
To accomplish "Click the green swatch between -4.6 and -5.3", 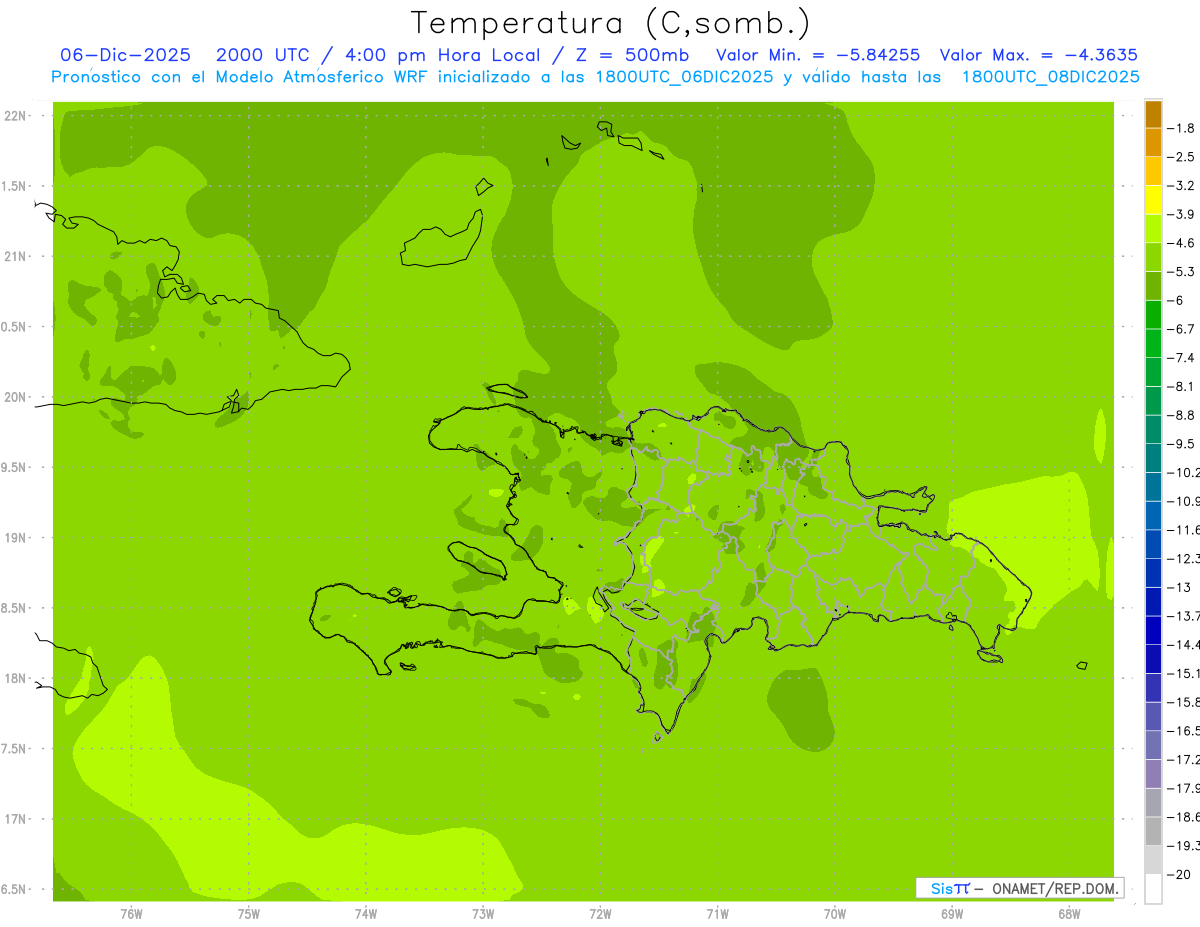I will [x=1153, y=257].
